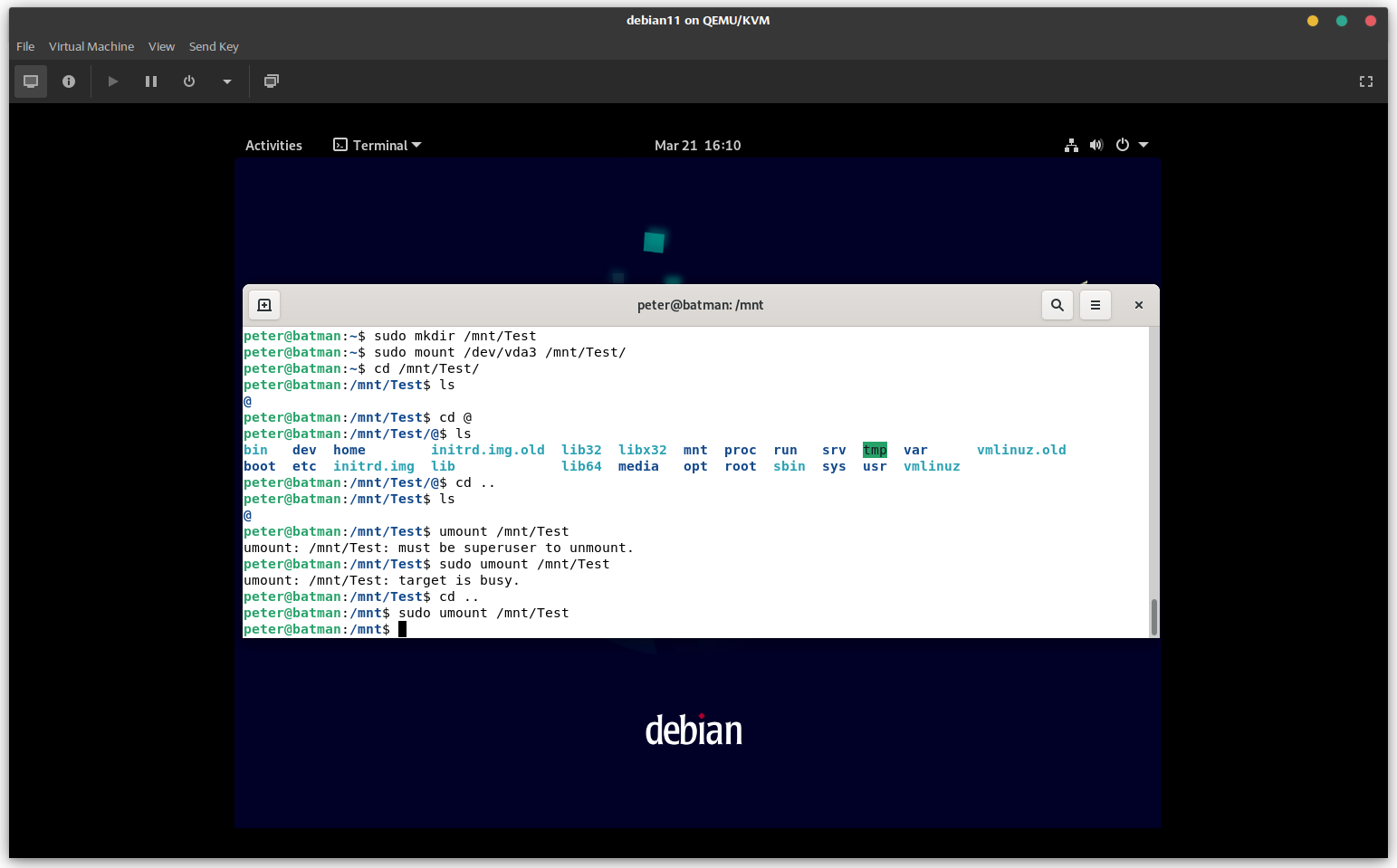Open the terminal search
Image resolution: width=1397 pixels, height=868 pixels.
pos(1057,305)
